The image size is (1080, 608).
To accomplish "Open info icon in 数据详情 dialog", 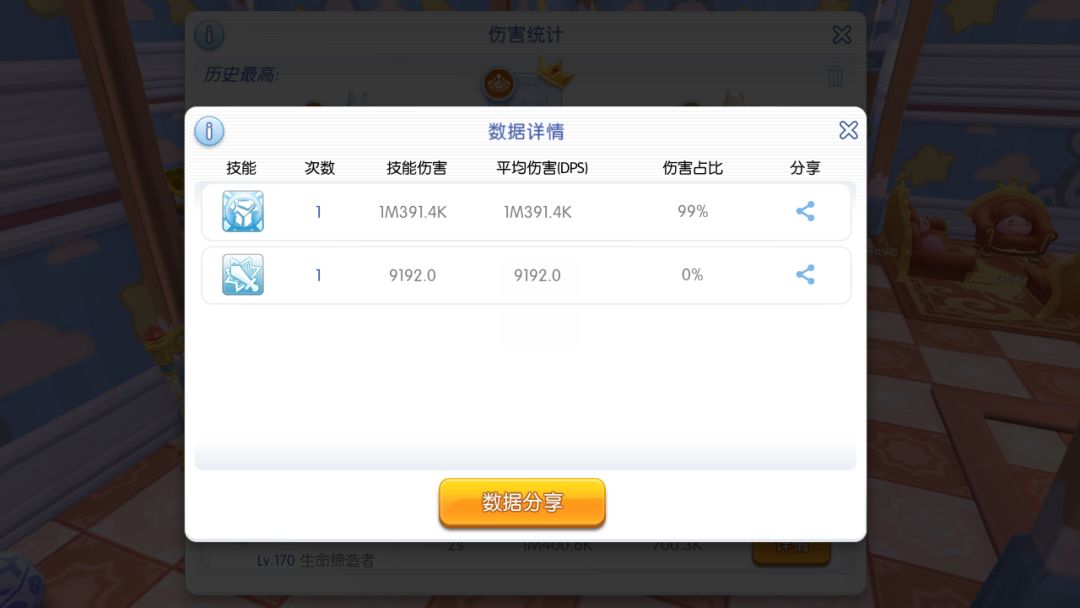I will coord(209,131).
